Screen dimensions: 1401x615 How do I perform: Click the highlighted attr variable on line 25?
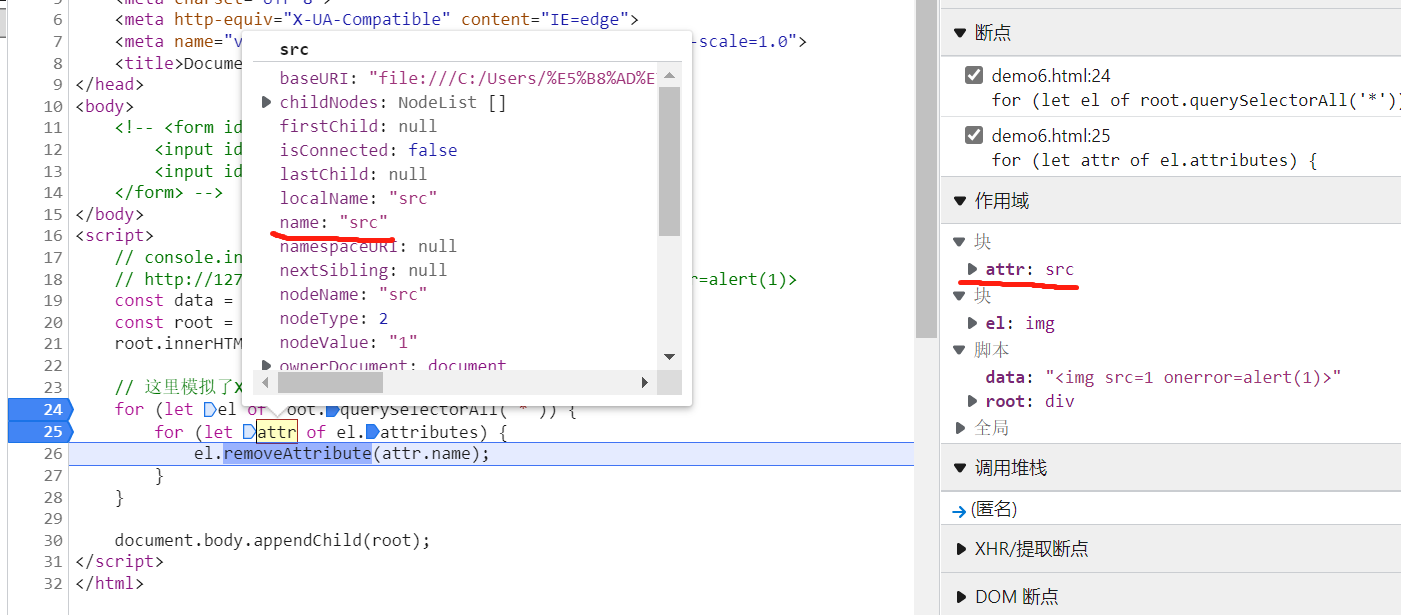tap(277, 432)
